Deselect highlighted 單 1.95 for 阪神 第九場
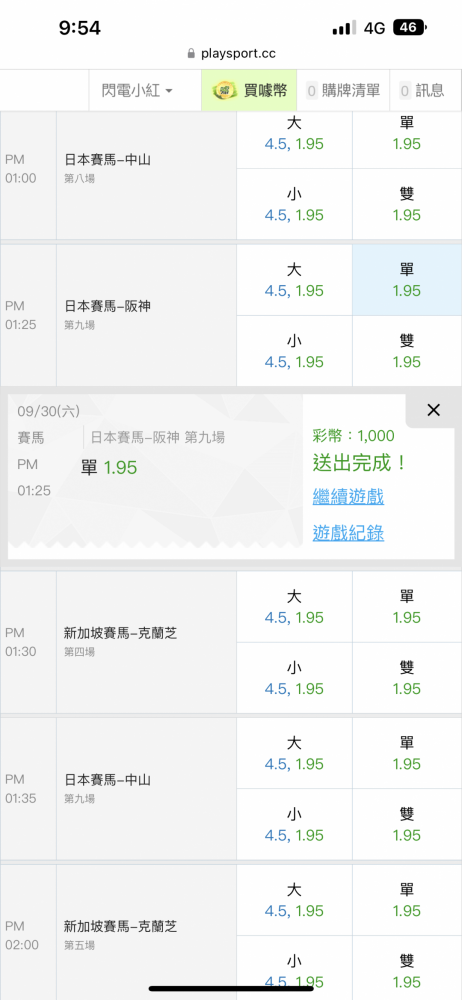The width and height of the screenshot is (462, 1000). (407, 280)
